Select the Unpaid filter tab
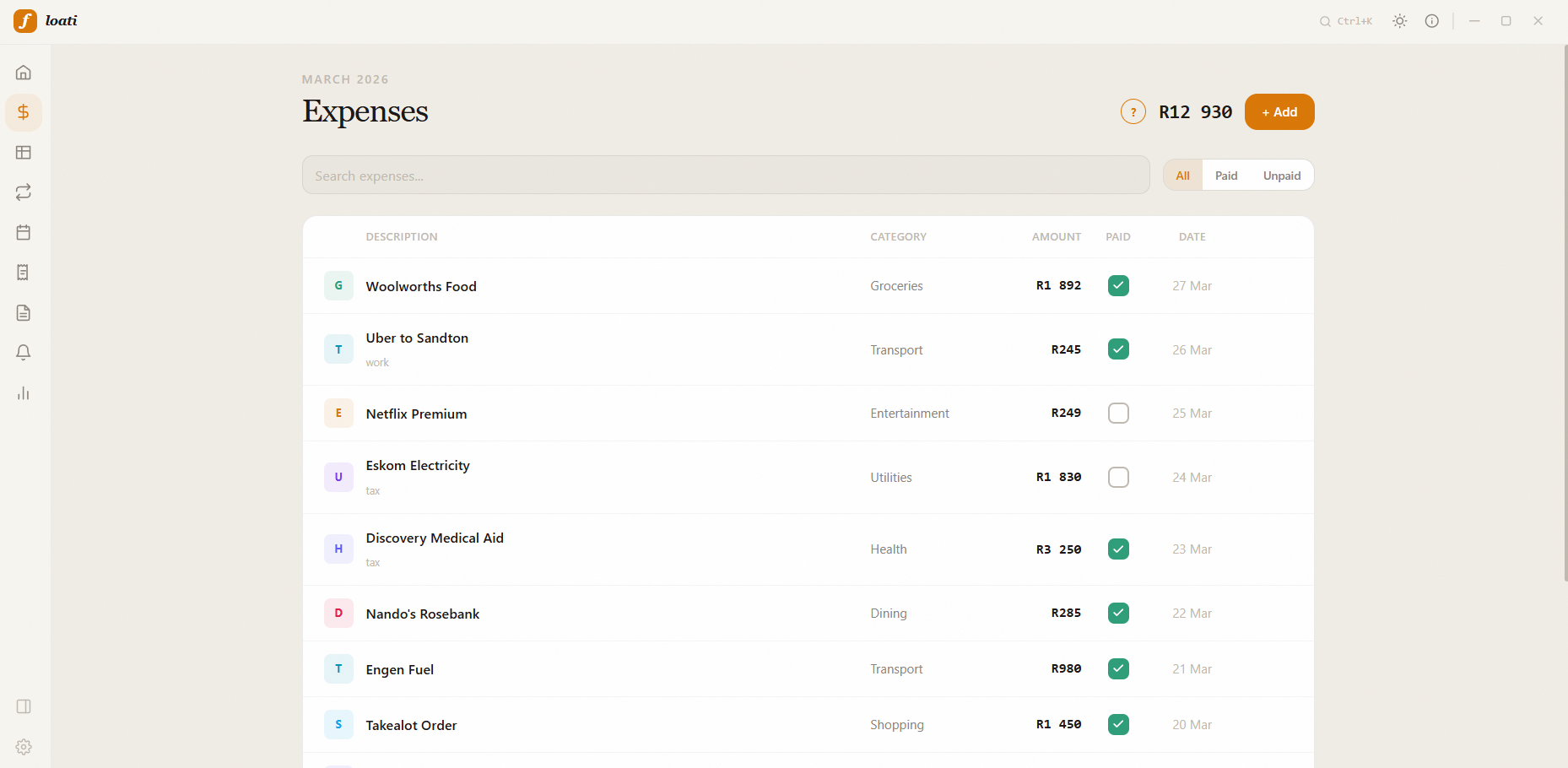The image size is (1568, 768). click(x=1282, y=176)
